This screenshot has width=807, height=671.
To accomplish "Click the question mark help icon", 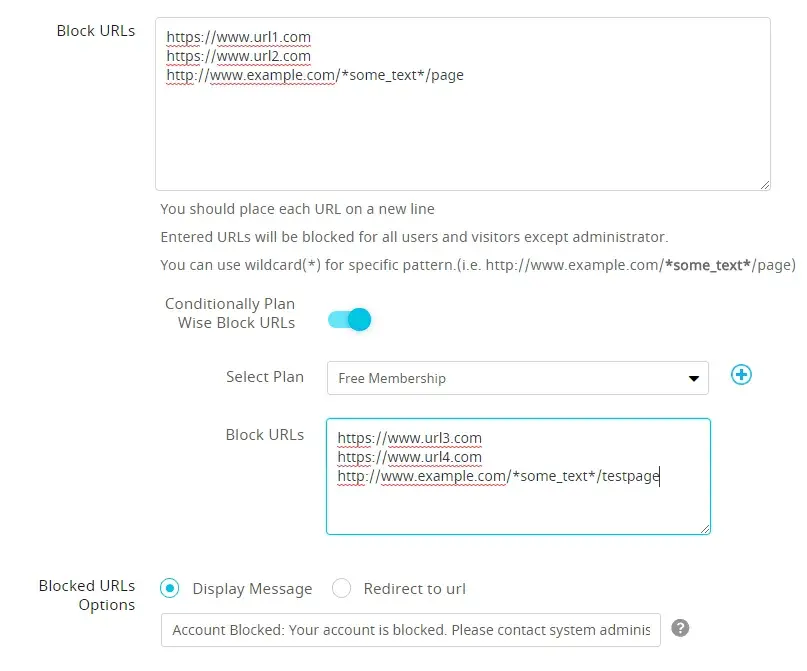I will (x=680, y=629).
